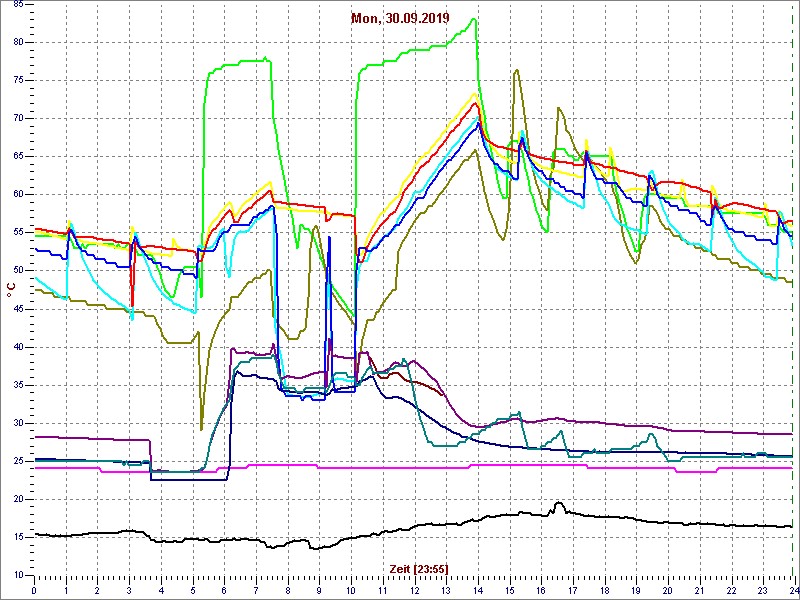
Task: Select the 75 temperature axis value
Action: 17,81
